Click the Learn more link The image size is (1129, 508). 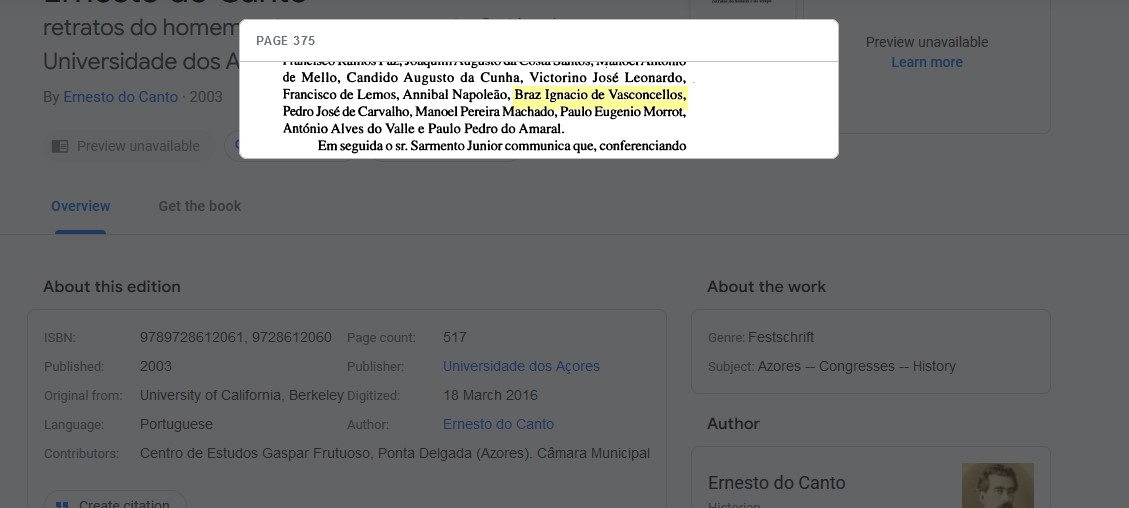[926, 62]
